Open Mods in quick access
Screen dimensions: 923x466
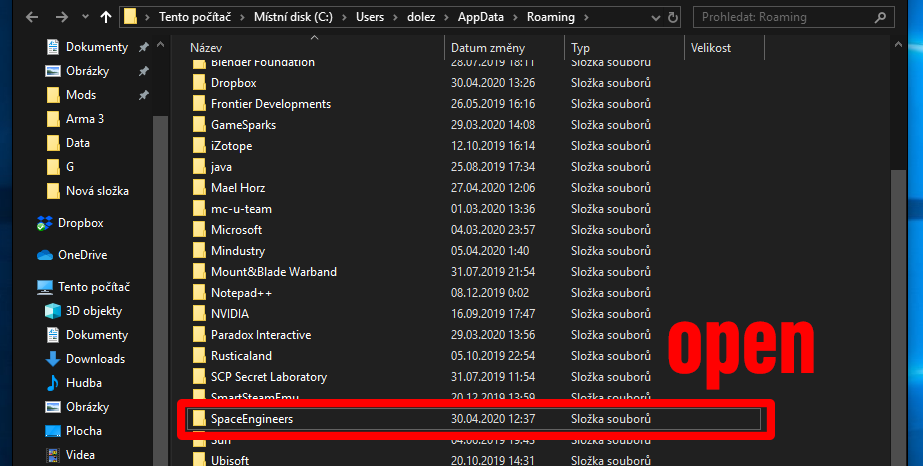(x=81, y=95)
